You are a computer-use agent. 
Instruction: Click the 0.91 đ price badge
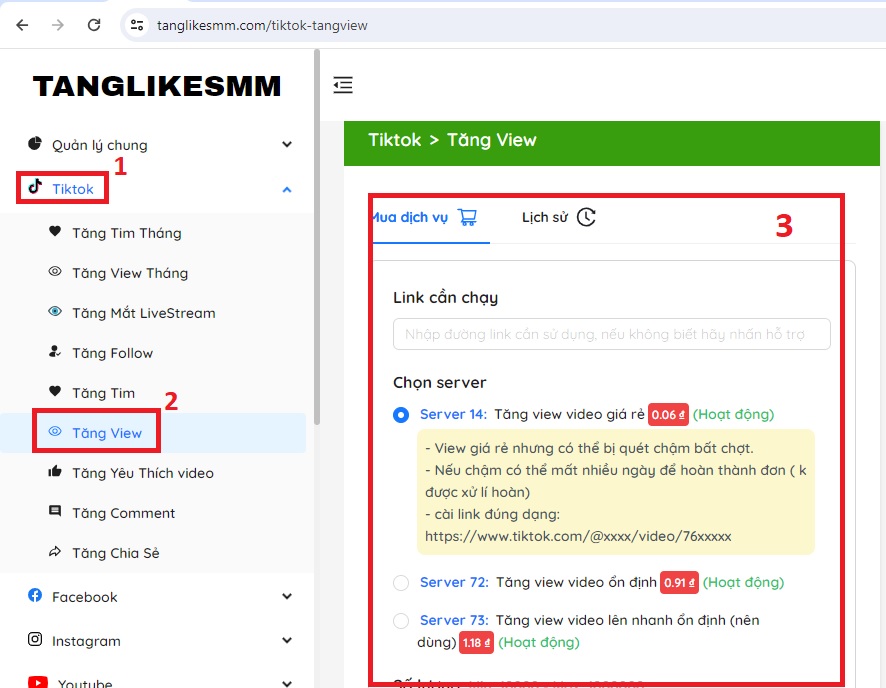pos(679,582)
